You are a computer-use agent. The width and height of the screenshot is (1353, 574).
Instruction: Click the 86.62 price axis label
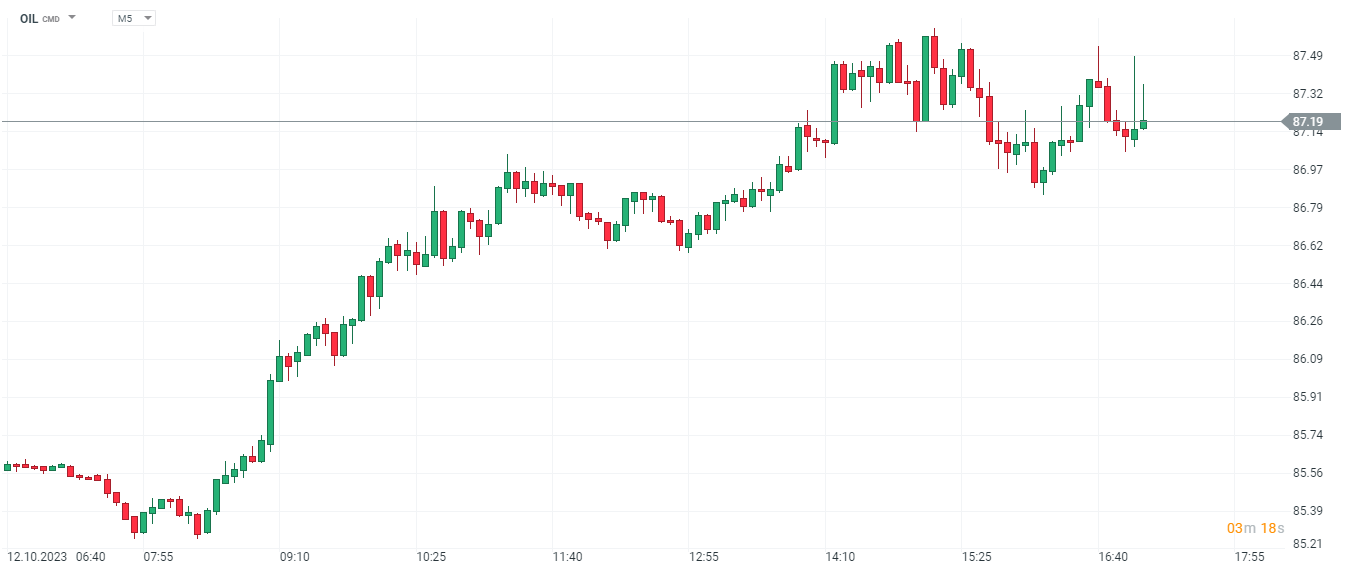[1308, 245]
